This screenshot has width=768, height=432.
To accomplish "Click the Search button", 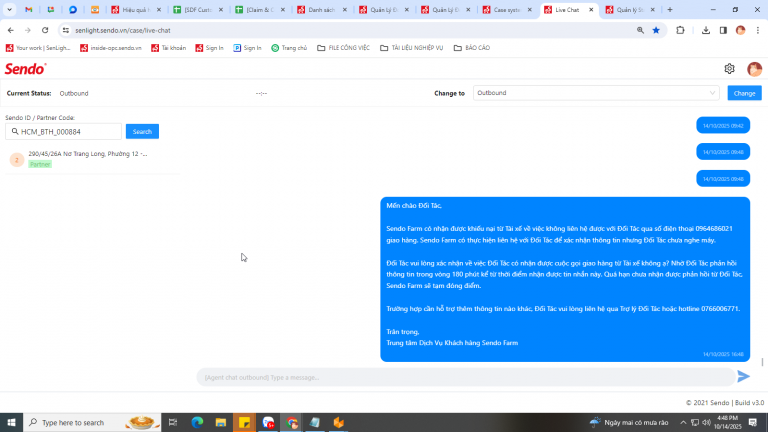I will coord(142,131).
